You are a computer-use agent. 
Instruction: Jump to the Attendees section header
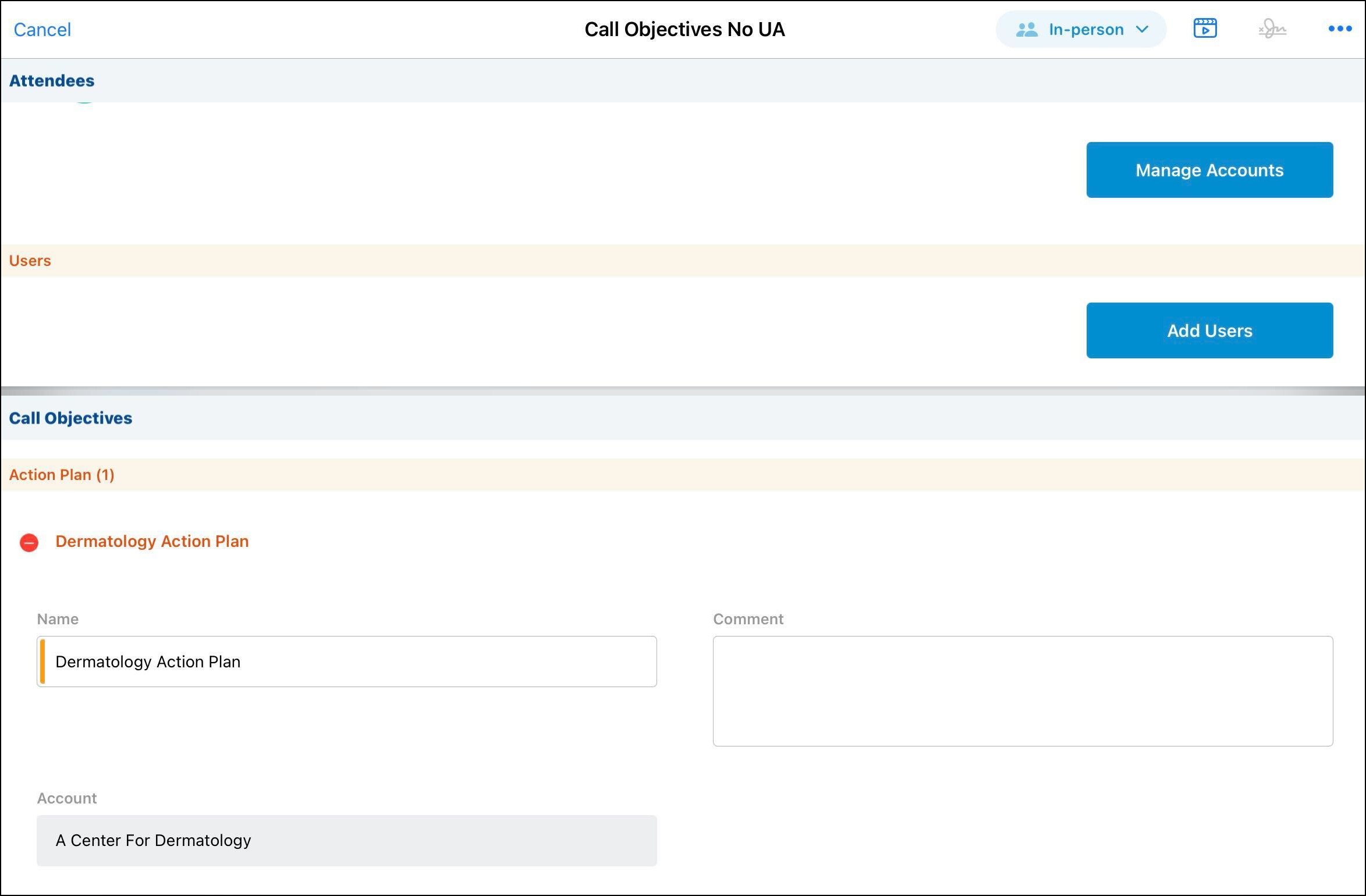[x=52, y=81]
